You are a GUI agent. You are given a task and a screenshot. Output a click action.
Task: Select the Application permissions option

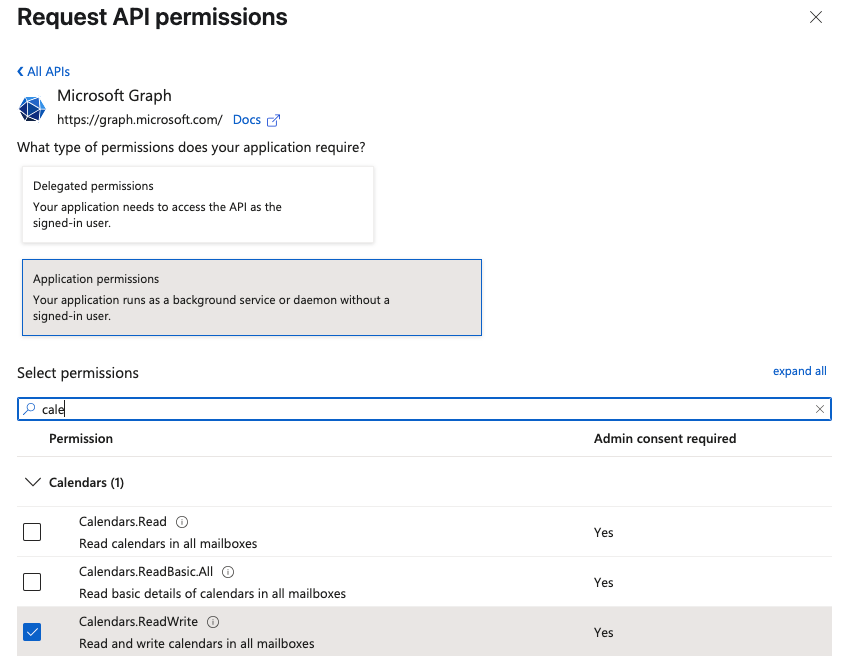point(251,297)
